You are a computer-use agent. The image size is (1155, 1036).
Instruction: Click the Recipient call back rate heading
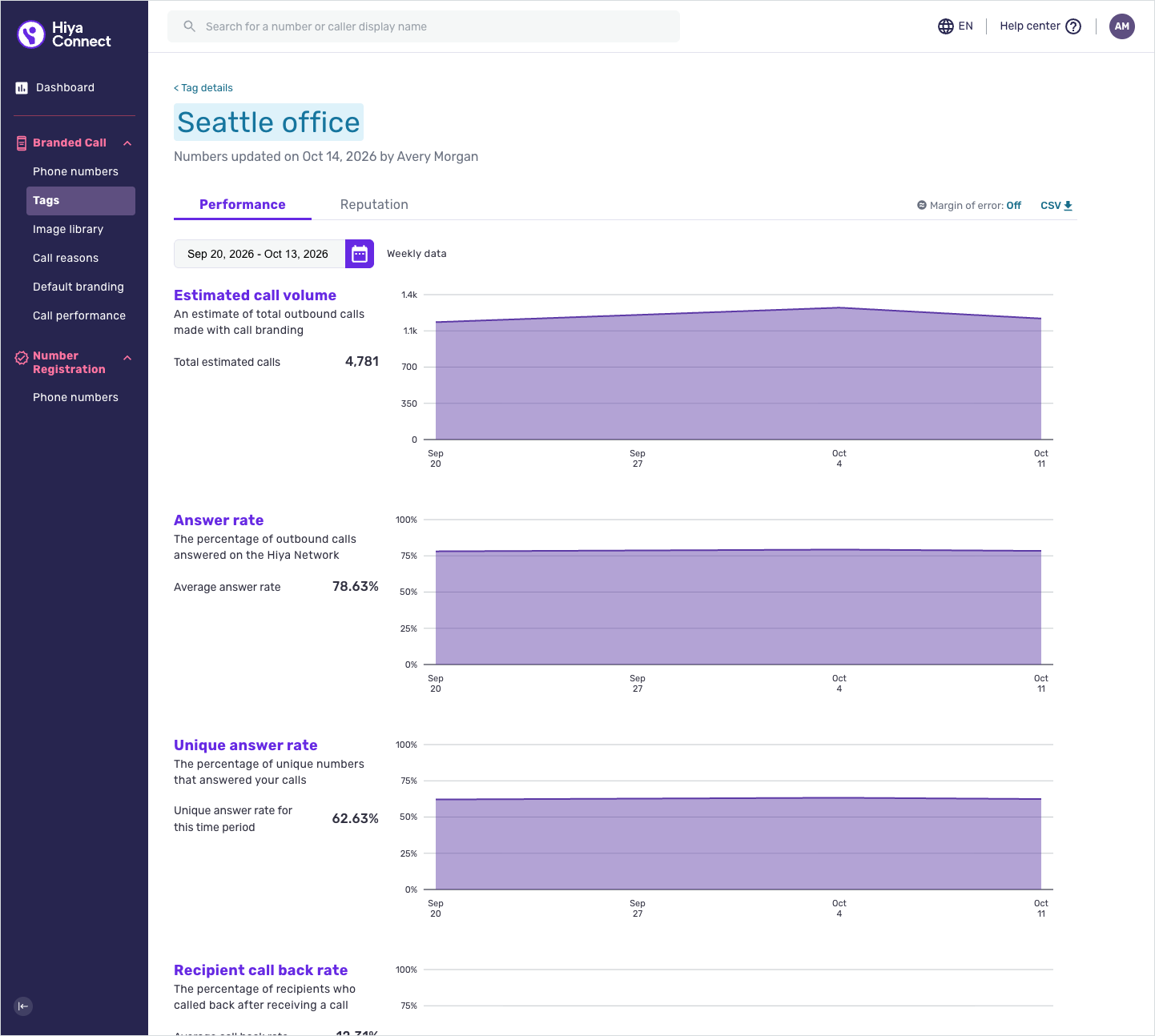[x=261, y=970]
